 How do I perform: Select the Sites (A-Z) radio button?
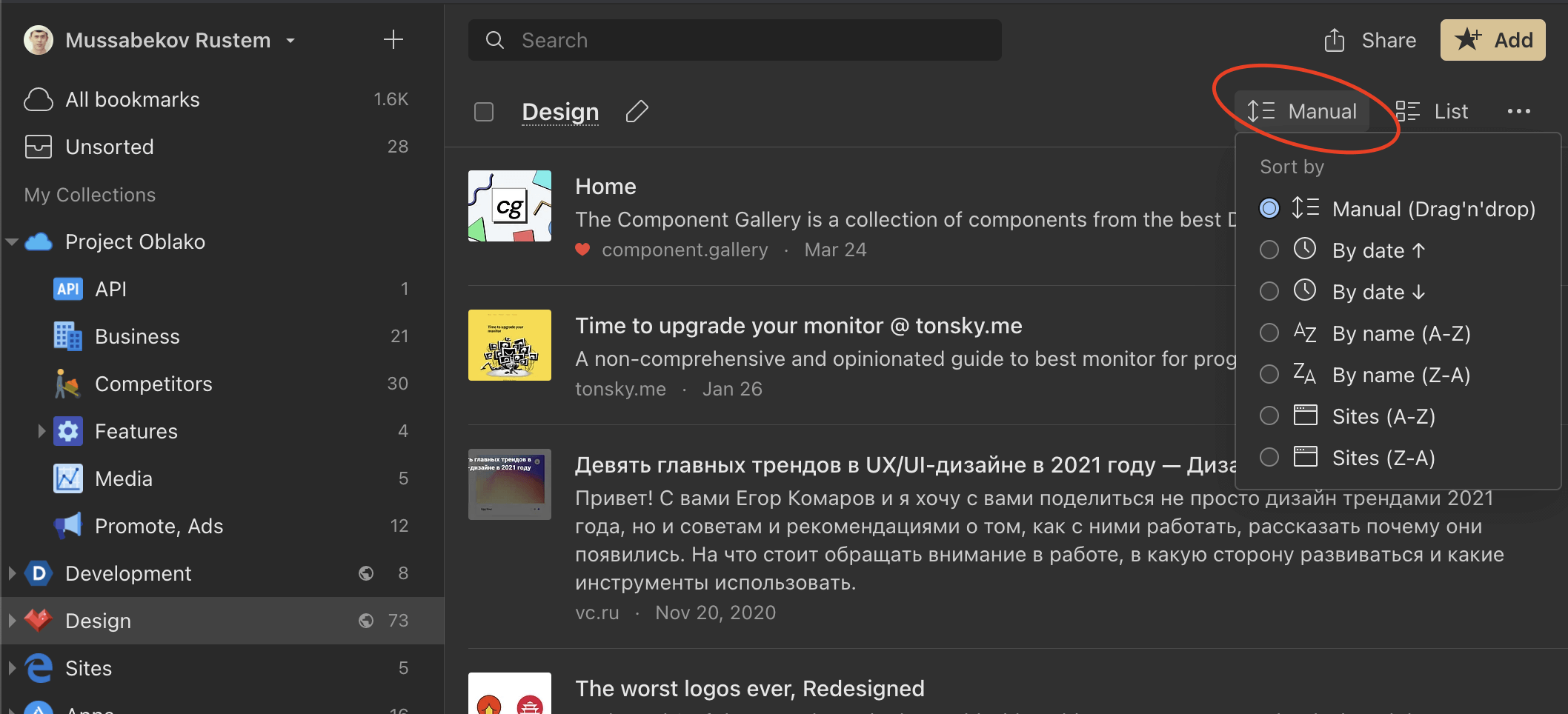[1269, 416]
